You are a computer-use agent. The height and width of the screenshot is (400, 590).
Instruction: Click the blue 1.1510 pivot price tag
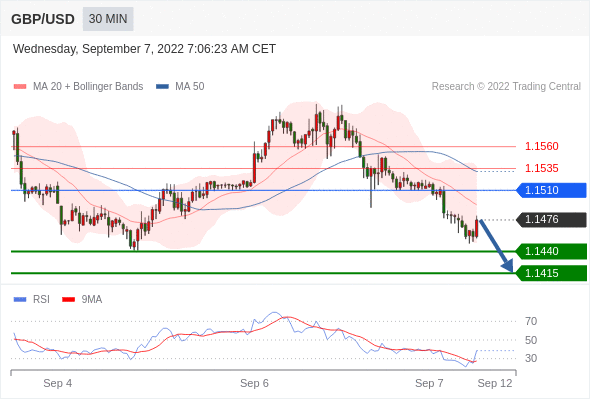[x=551, y=190]
